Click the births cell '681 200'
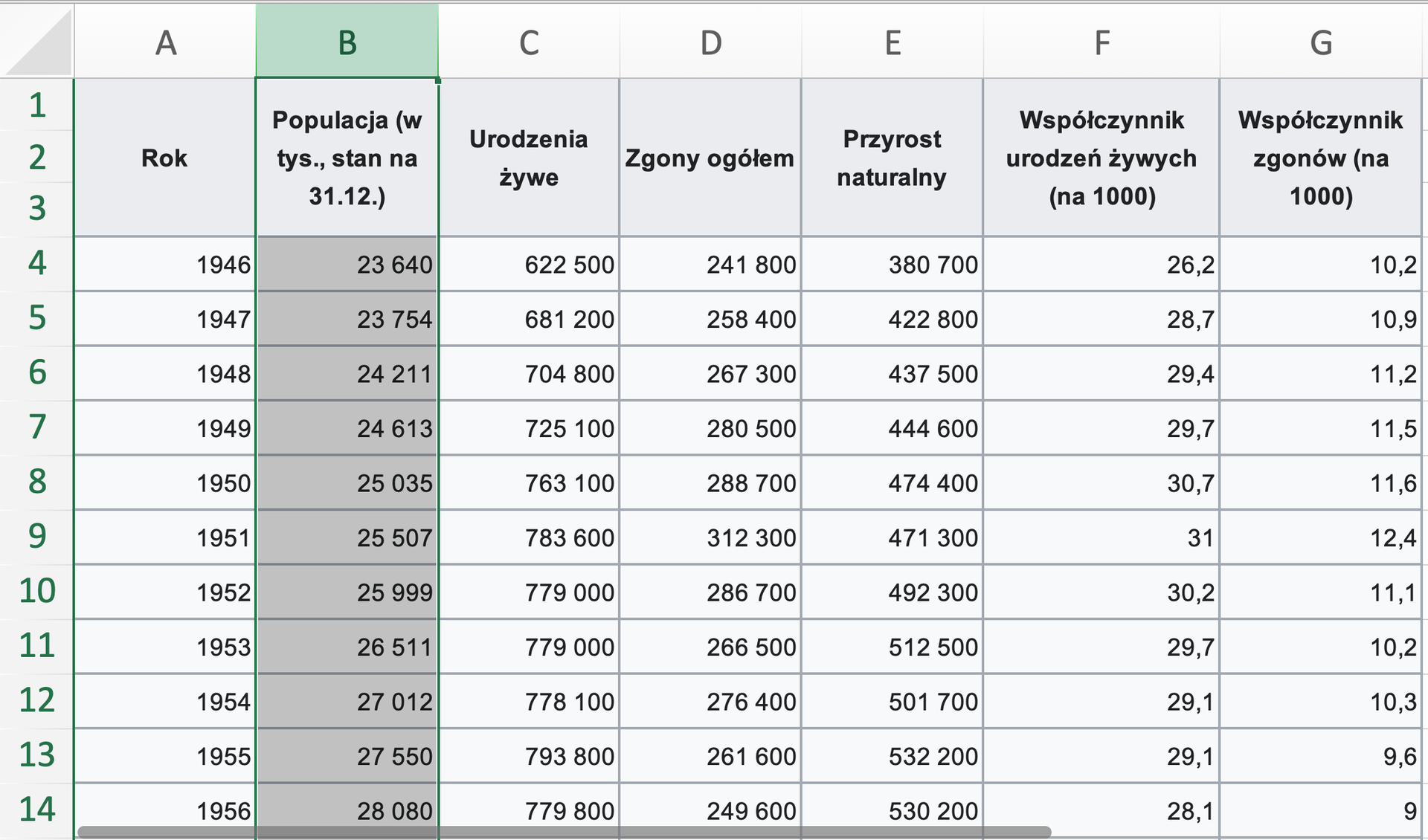1428x840 pixels. (x=529, y=318)
